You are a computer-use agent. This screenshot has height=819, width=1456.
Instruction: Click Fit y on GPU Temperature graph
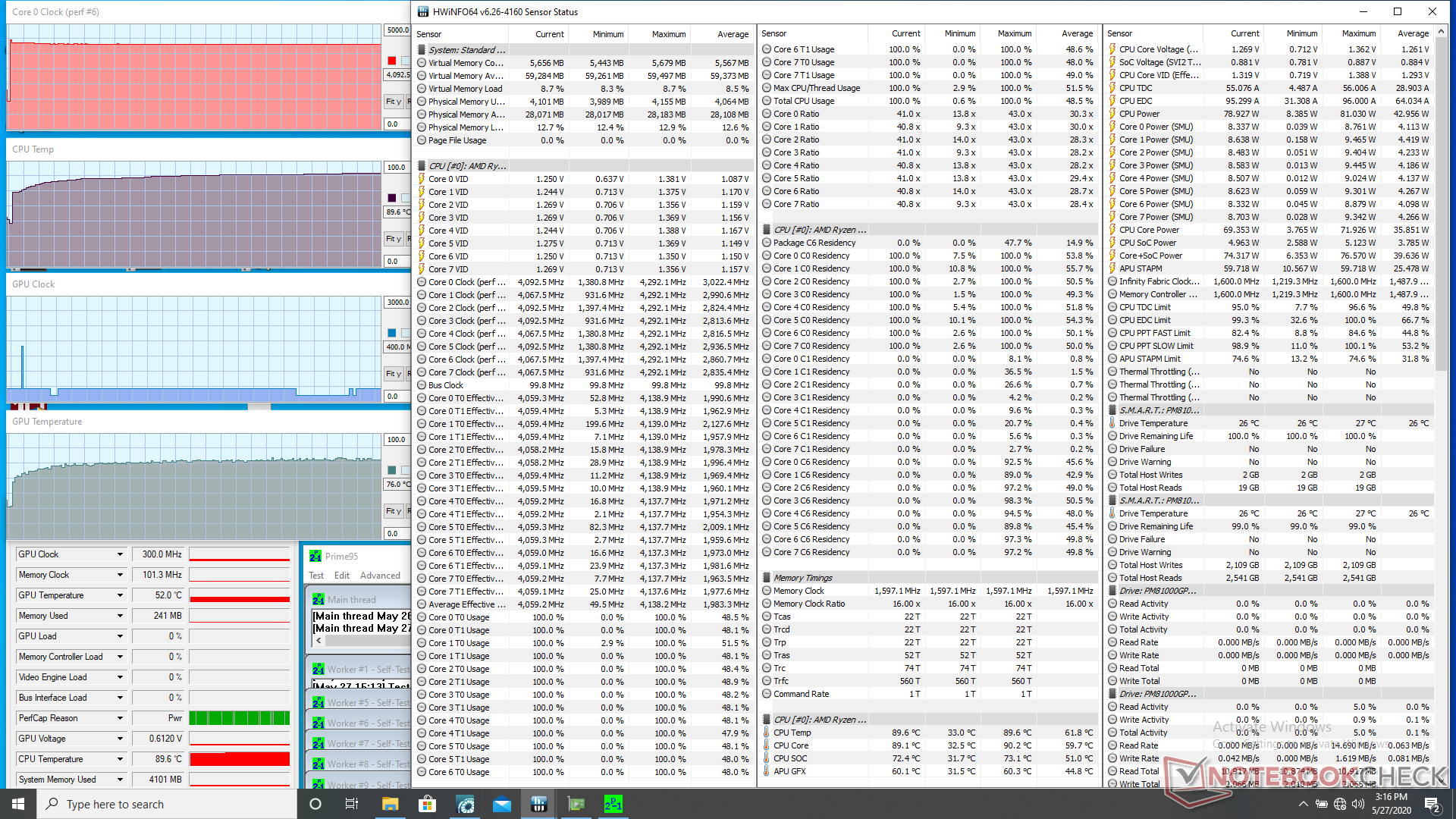pyautogui.click(x=393, y=511)
